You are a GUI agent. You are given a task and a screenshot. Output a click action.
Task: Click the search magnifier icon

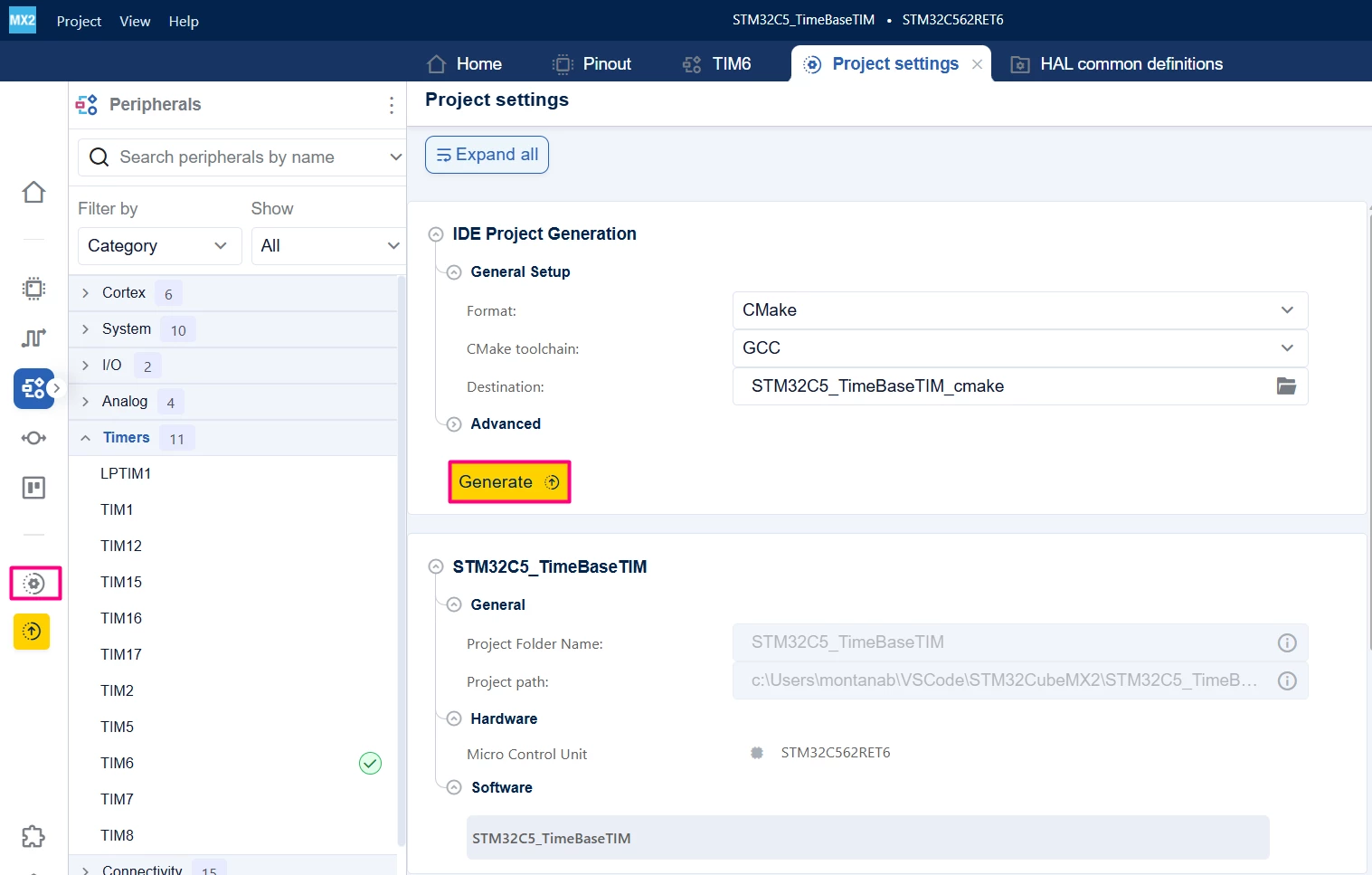[99, 157]
